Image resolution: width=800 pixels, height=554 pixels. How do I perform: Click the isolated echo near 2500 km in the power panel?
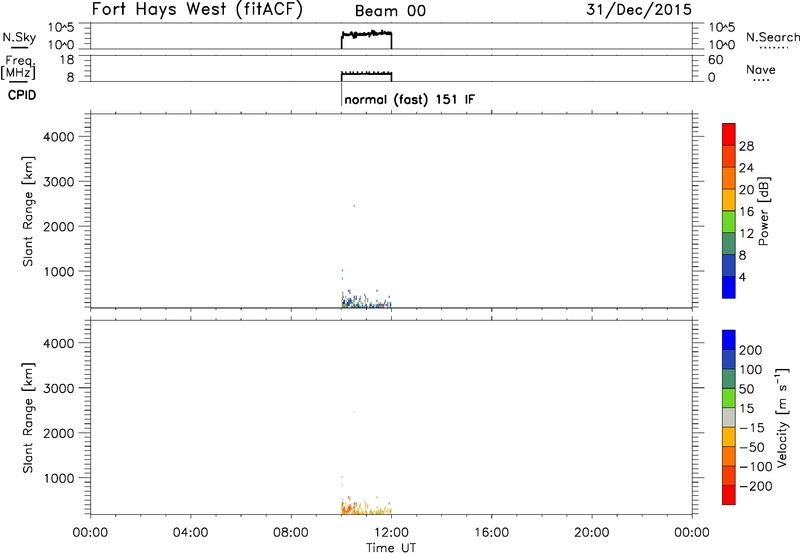click(x=354, y=206)
